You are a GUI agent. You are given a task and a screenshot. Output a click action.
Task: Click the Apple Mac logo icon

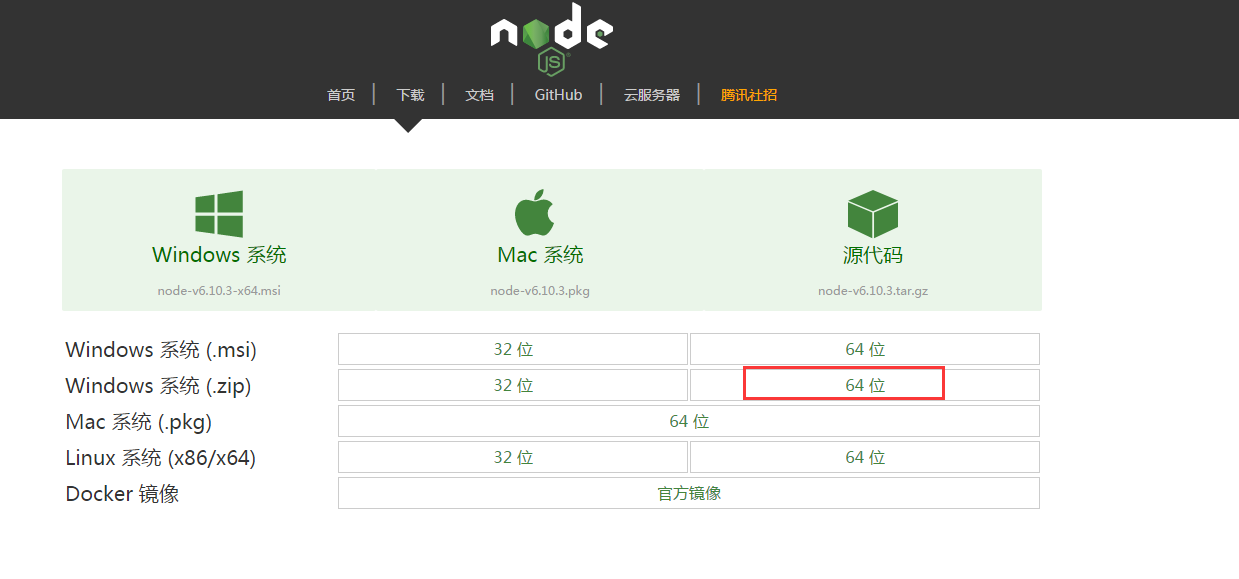tap(535, 212)
